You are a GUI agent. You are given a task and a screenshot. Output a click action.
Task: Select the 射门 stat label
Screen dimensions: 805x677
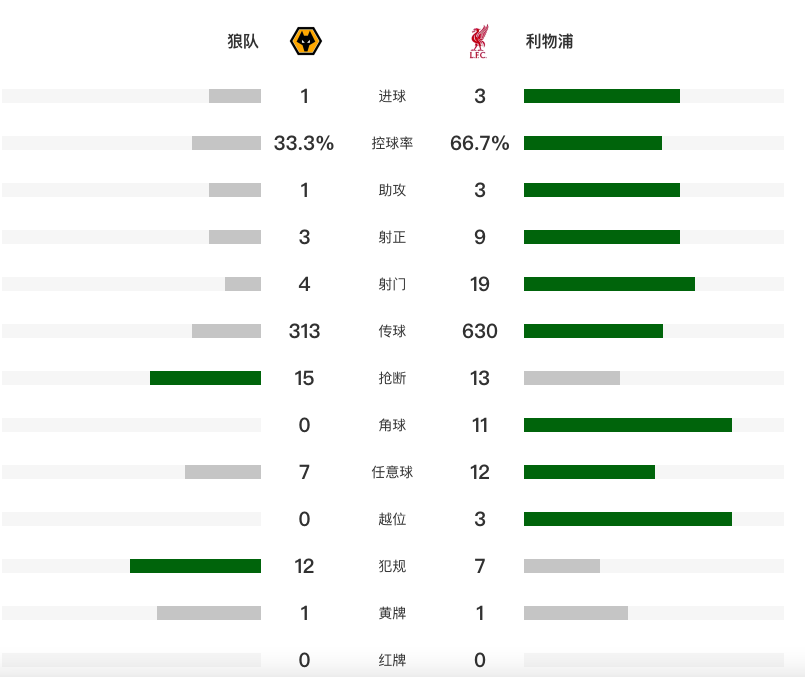[392, 285]
